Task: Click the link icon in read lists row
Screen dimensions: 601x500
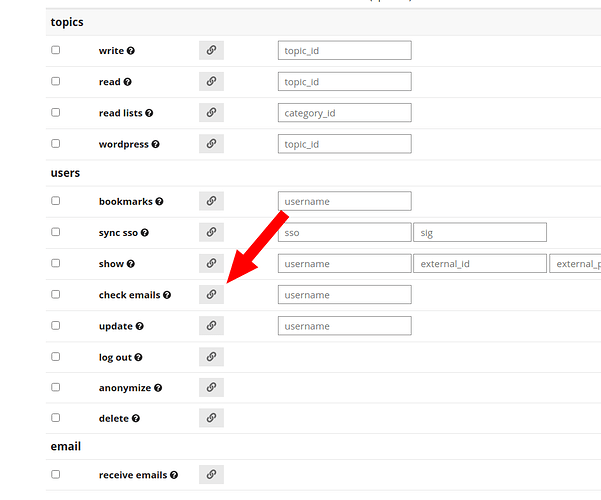Action: click(211, 112)
